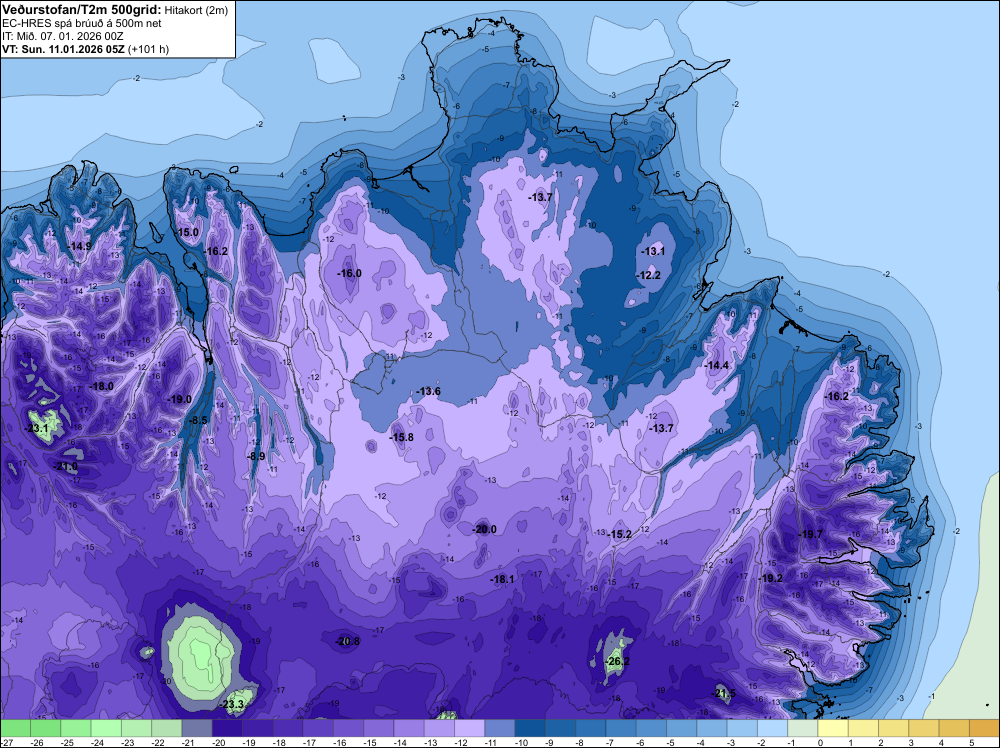Image resolution: width=1000 pixels, height=748 pixels.
Task: Click the -12.2 temperature value
Action: pos(649,275)
